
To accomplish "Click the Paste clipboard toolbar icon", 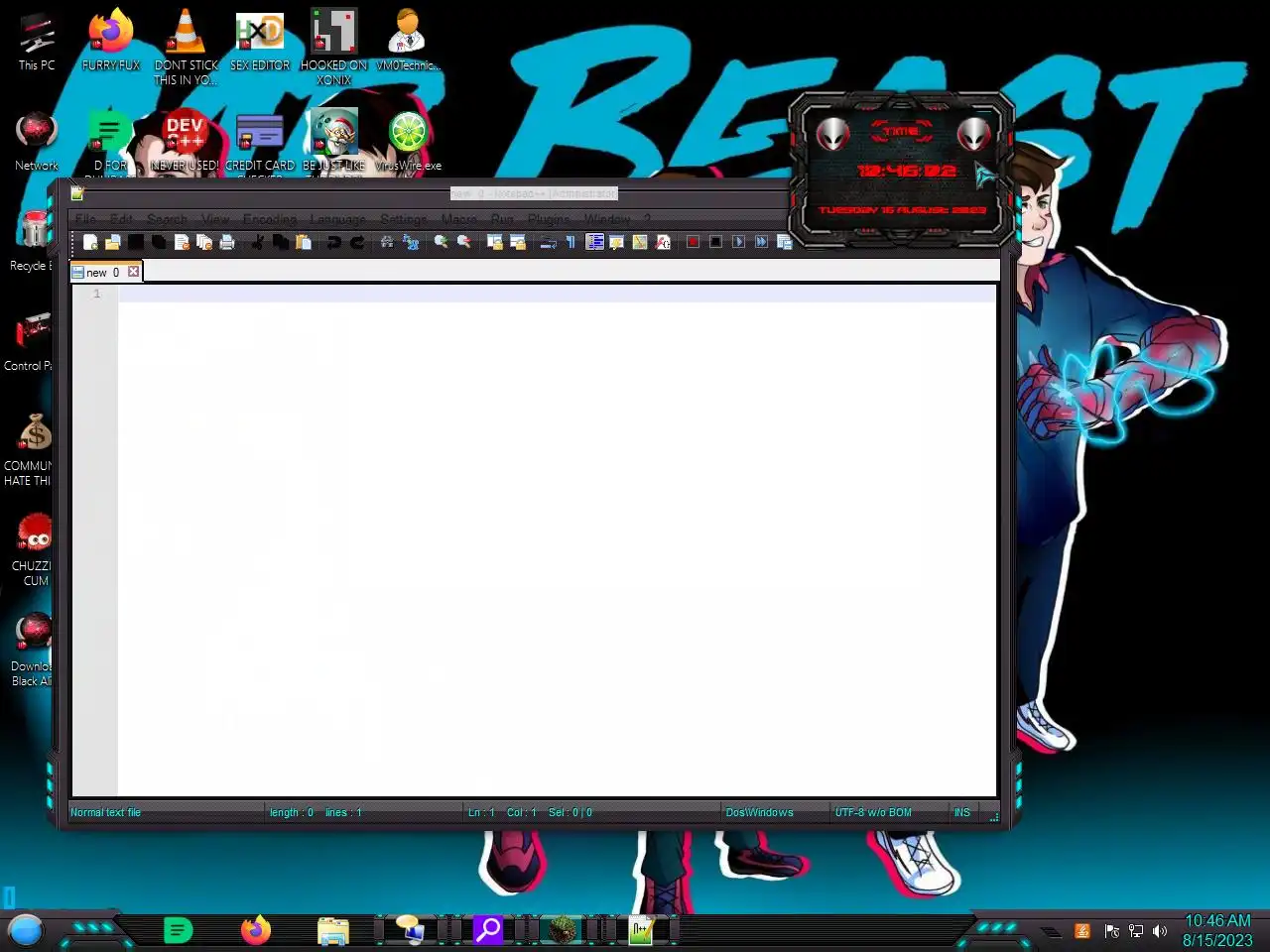I will 304,242.
